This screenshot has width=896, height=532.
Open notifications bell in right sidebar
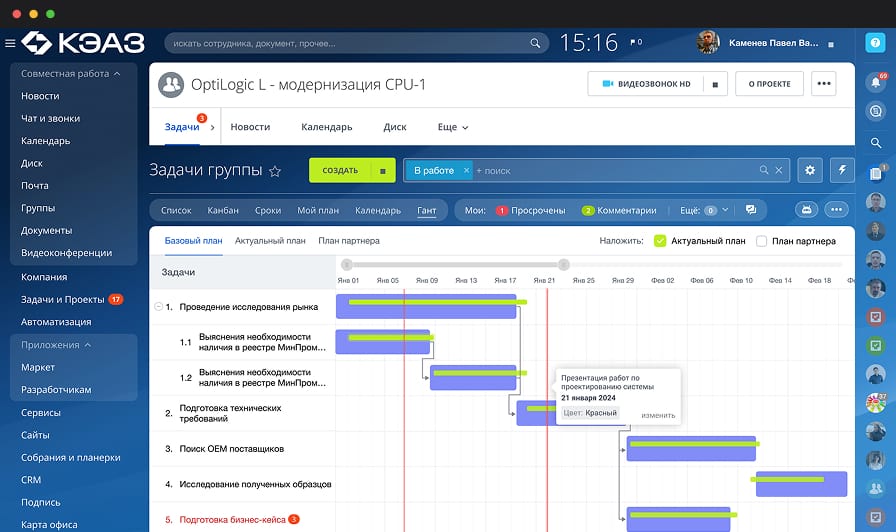coord(875,83)
